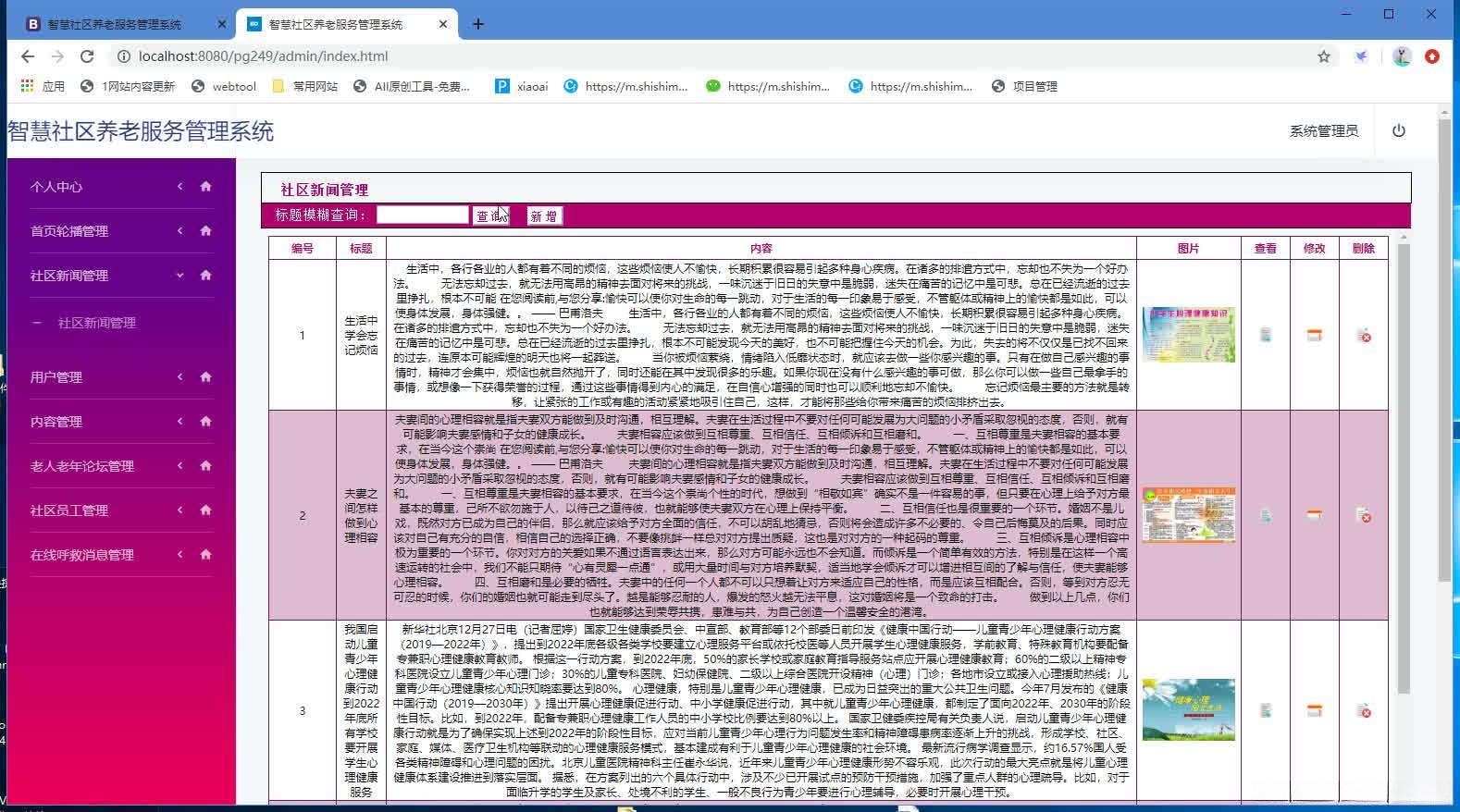Click 系统管理员 user label
This screenshot has height=812, width=1460.
pos(1324,131)
